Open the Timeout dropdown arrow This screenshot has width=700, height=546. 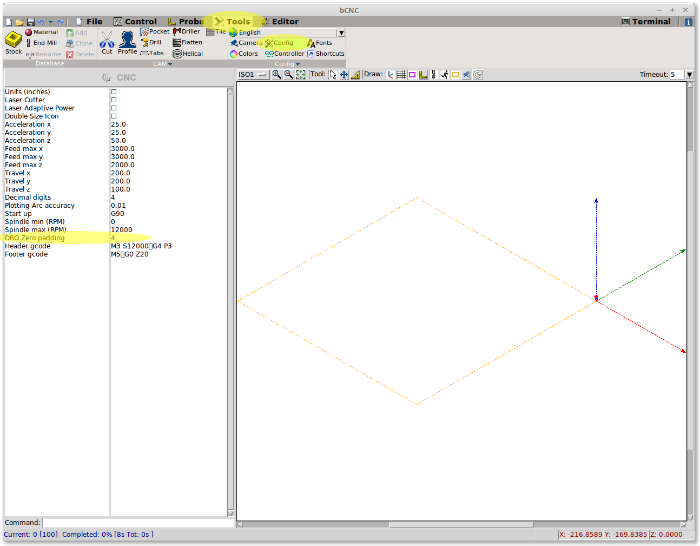point(690,75)
